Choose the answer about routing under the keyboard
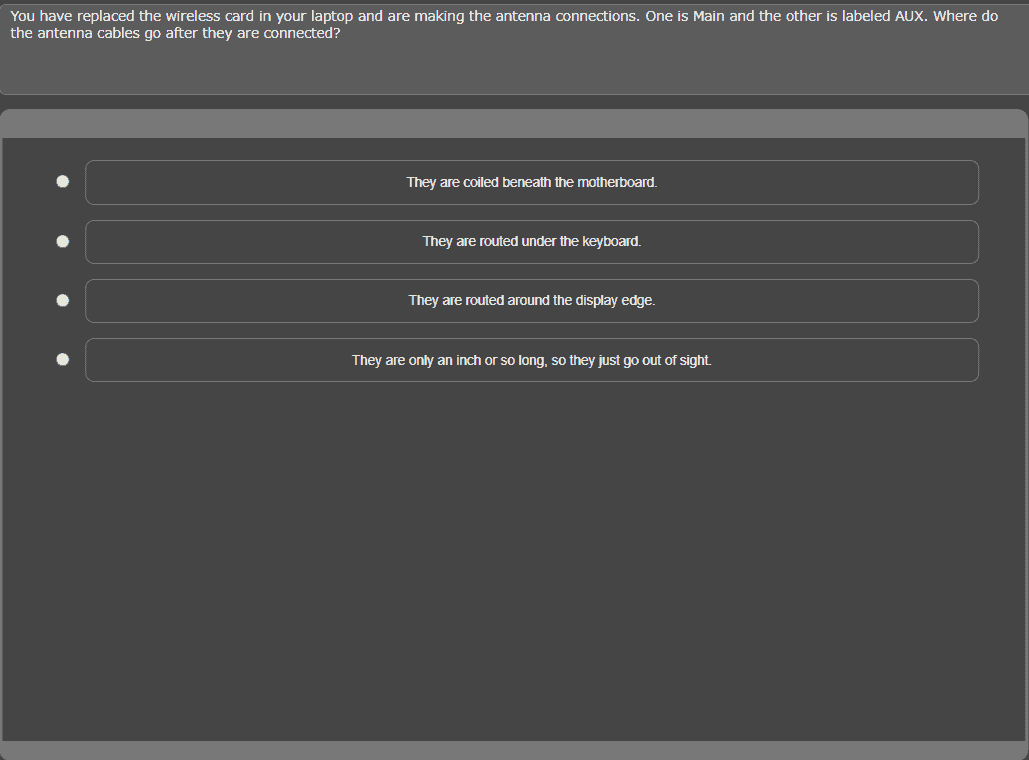Image resolution: width=1029 pixels, height=760 pixels. click(x=531, y=242)
